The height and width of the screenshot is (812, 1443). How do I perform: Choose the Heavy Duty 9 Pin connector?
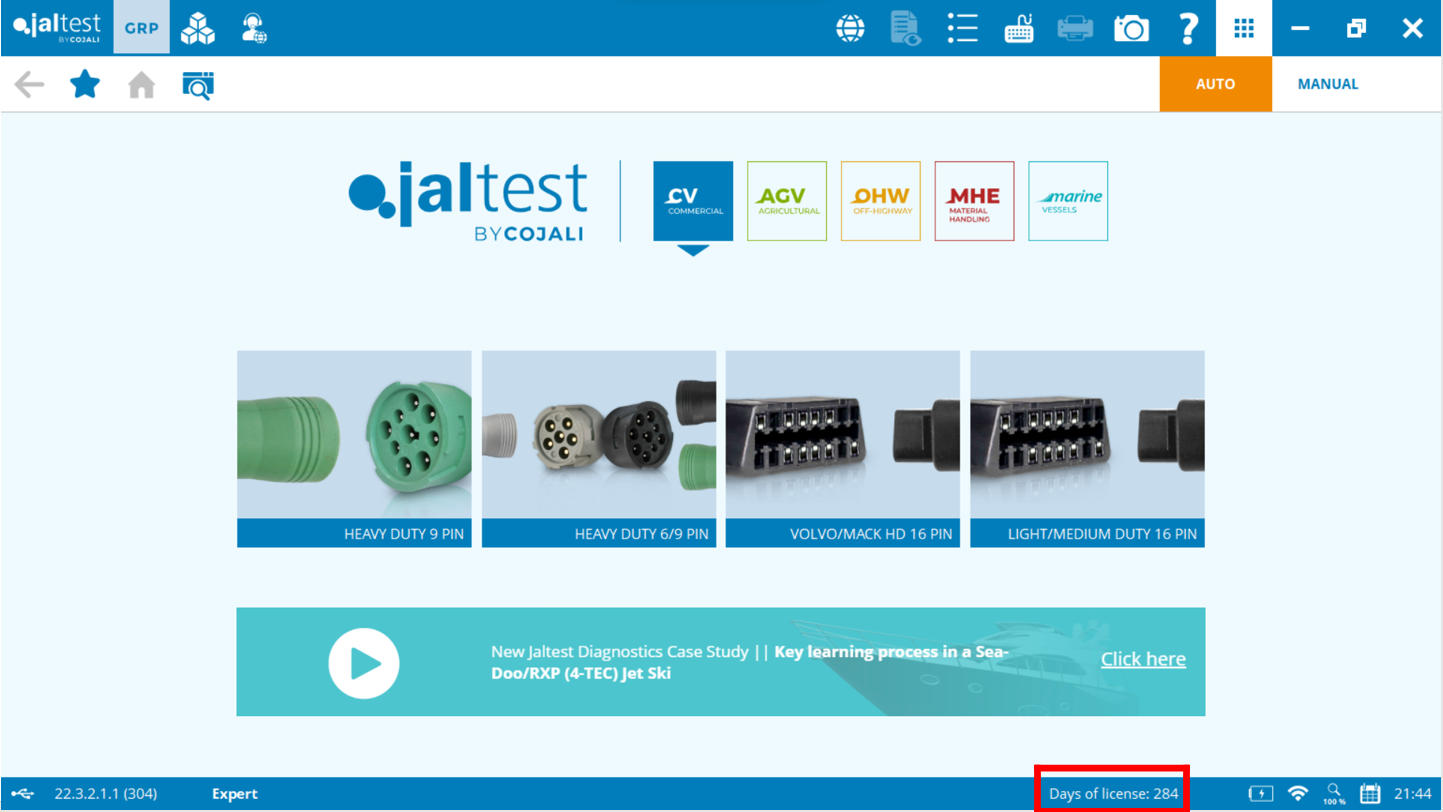pyautogui.click(x=354, y=449)
